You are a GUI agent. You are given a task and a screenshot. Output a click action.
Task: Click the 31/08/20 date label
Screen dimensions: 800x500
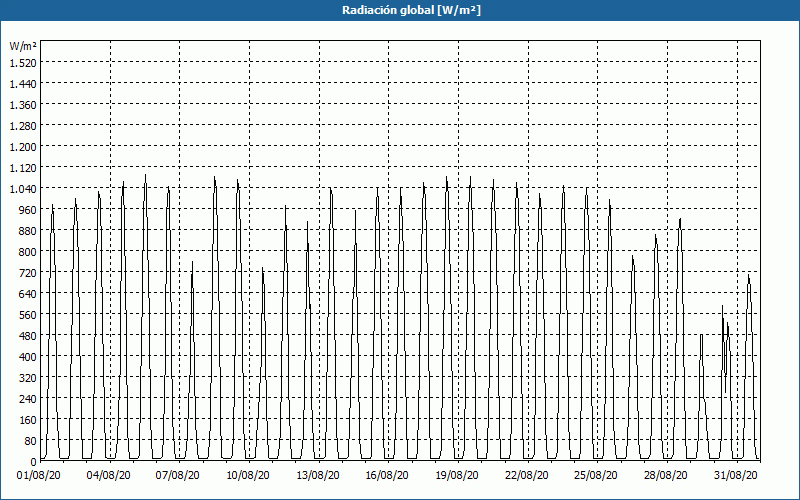point(736,475)
